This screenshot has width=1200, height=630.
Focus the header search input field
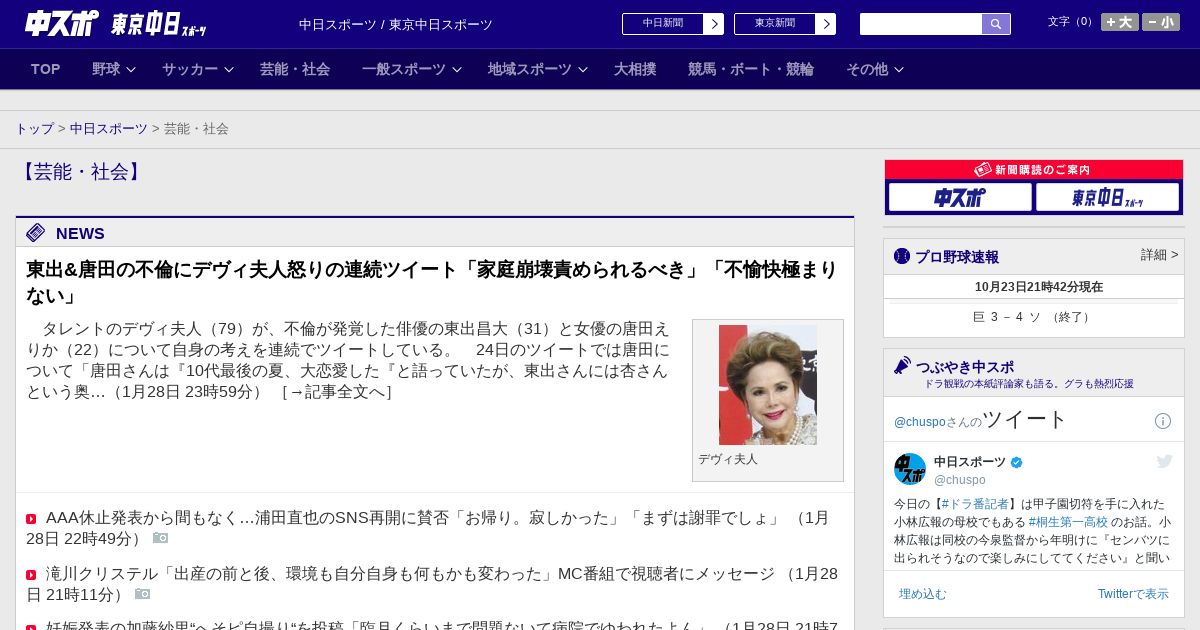[x=921, y=24]
